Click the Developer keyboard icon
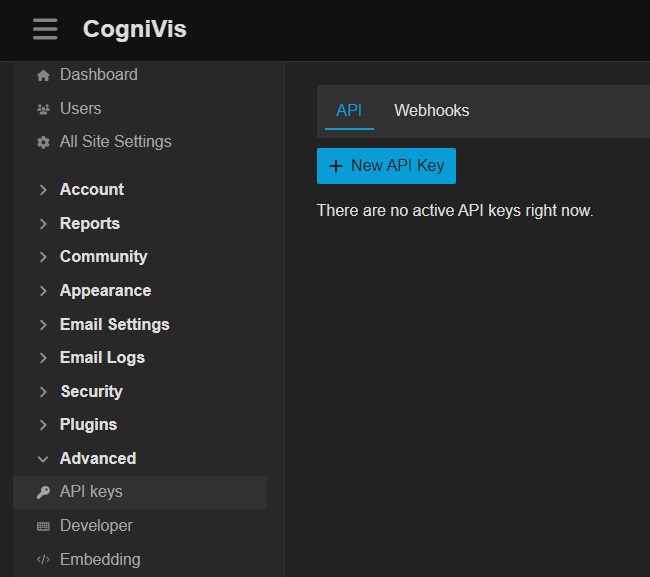 click(x=43, y=526)
